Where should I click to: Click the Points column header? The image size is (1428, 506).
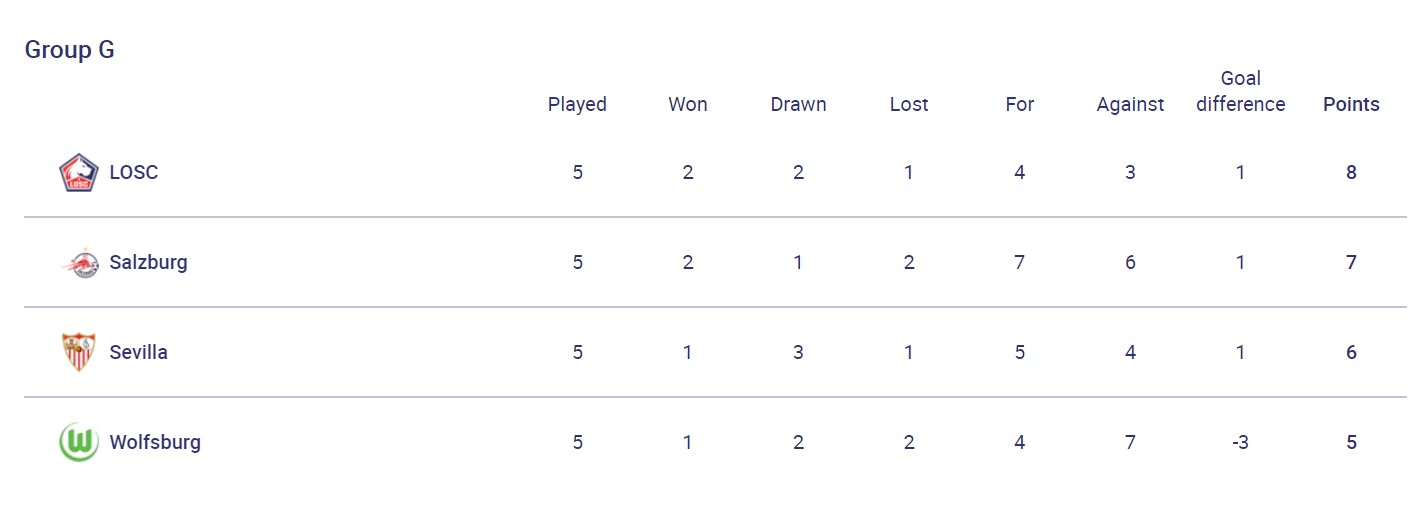pyautogui.click(x=1351, y=104)
